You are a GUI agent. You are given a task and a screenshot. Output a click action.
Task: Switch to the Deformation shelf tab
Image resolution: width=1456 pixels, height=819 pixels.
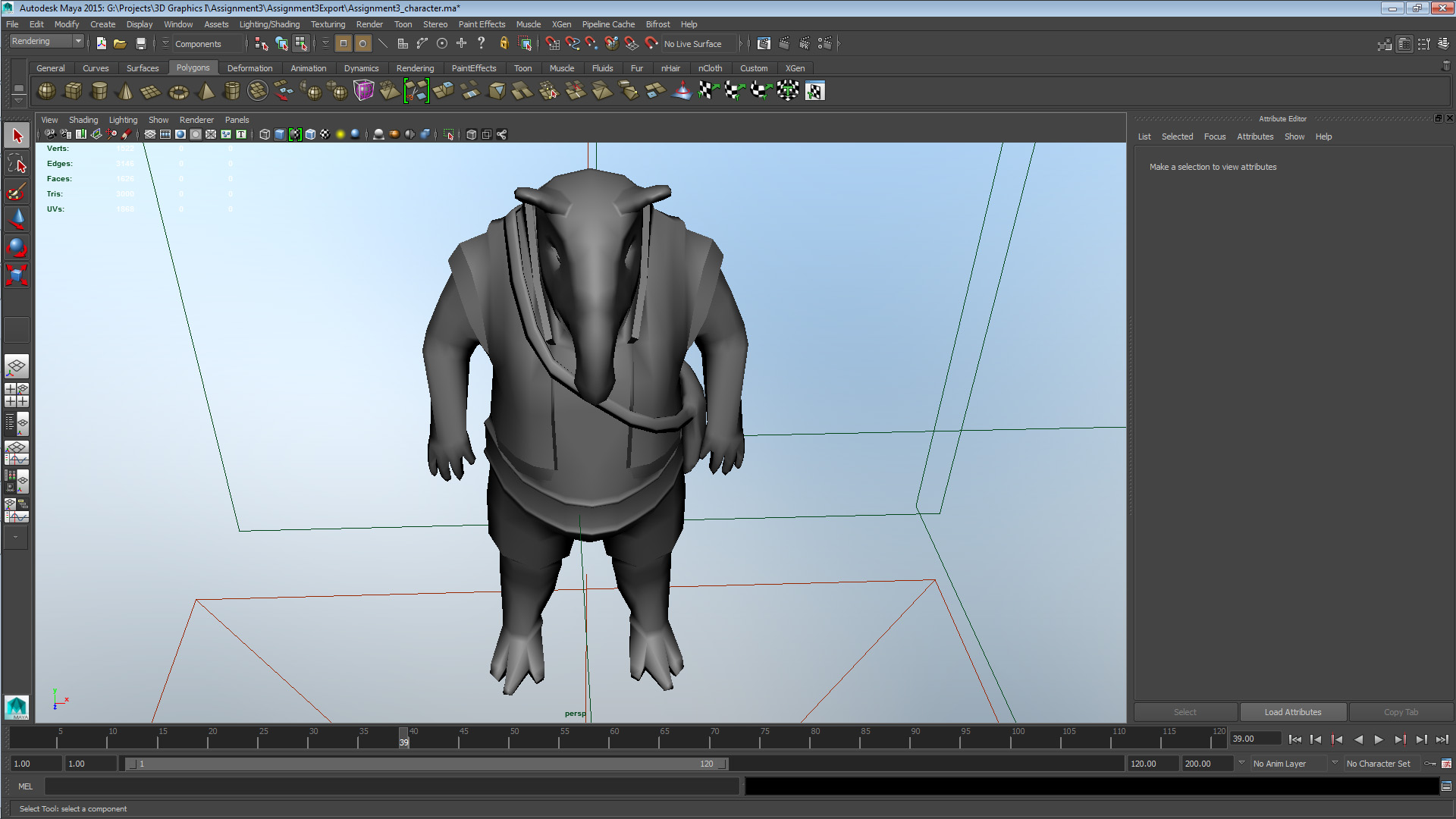click(x=250, y=67)
